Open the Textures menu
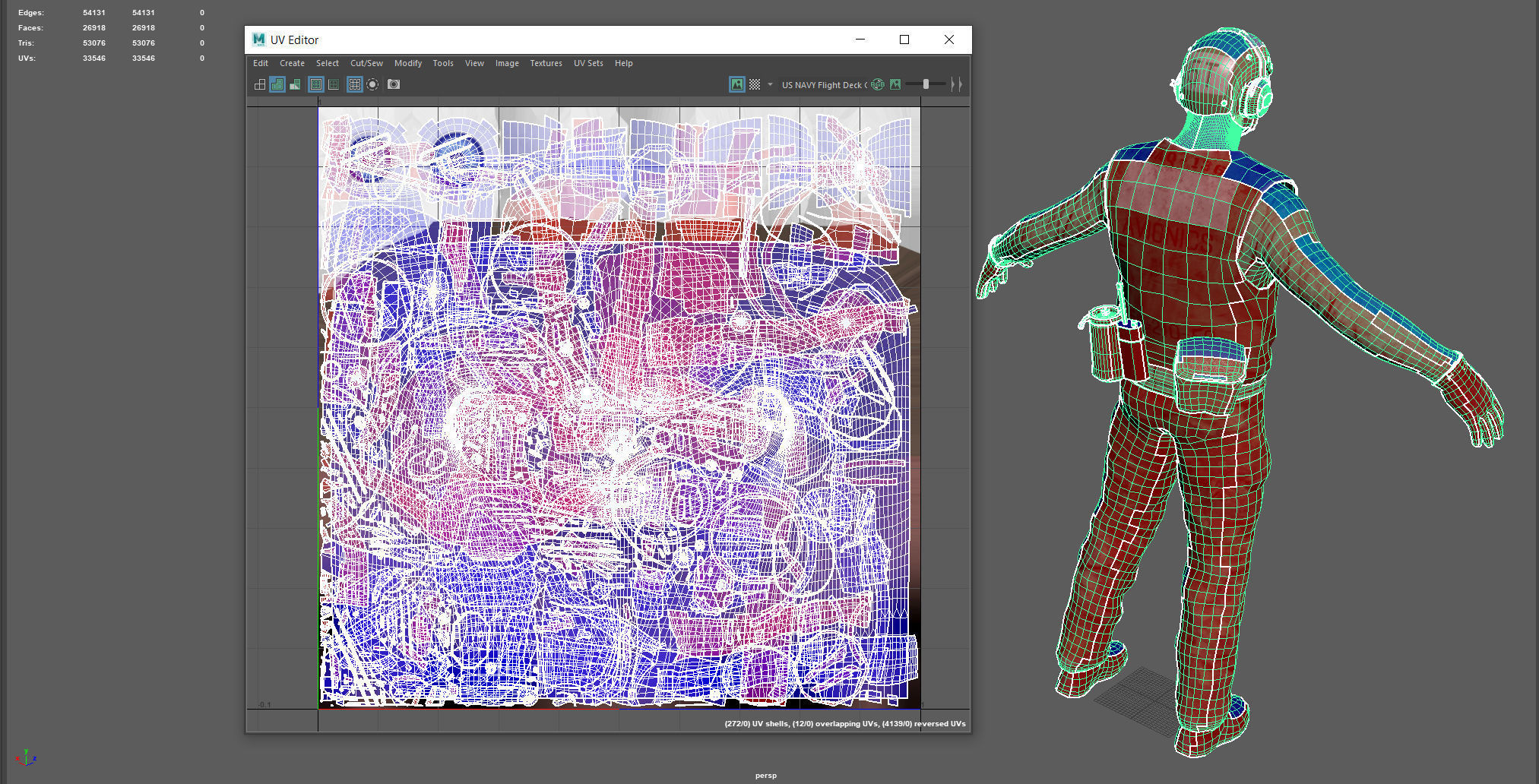Image resolution: width=1539 pixels, height=784 pixels. coord(546,63)
